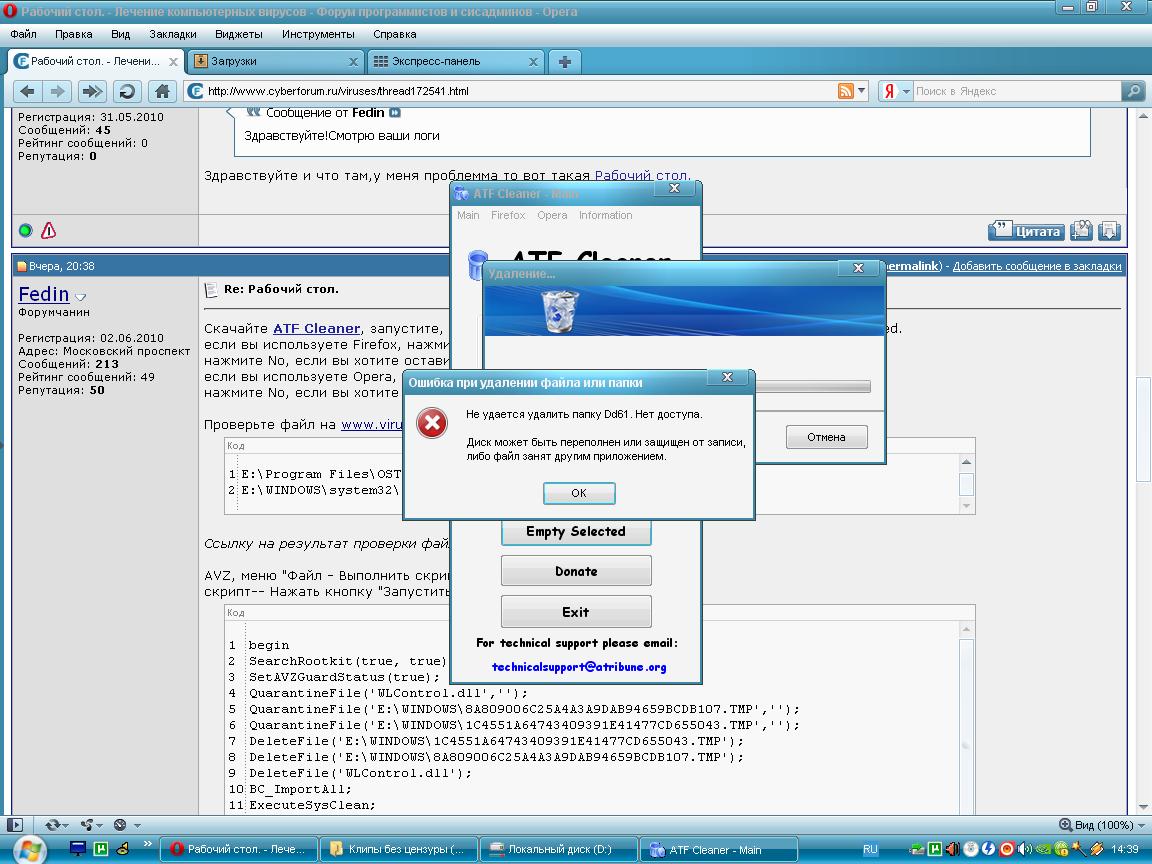Toggle Opera panel button in status bar

pos(15,825)
